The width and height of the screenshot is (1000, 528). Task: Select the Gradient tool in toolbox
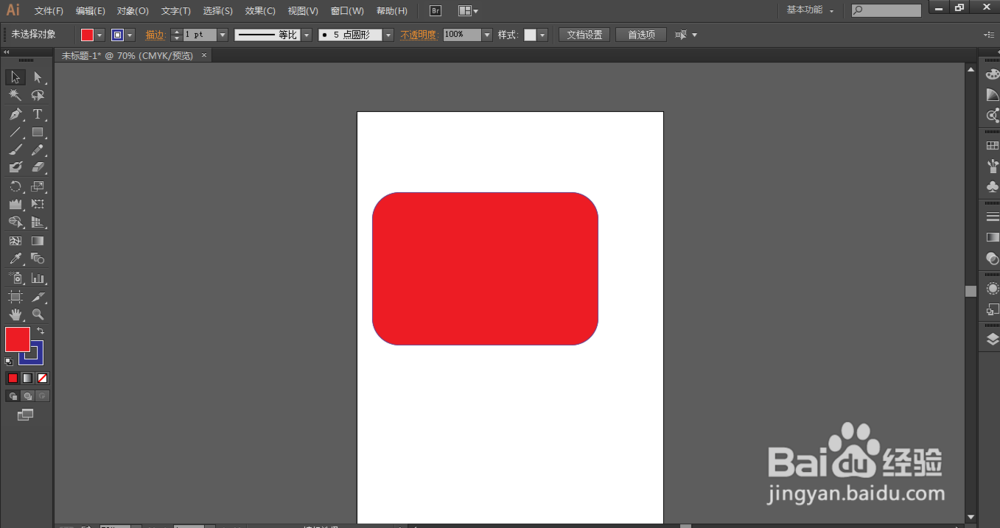click(x=38, y=241)
